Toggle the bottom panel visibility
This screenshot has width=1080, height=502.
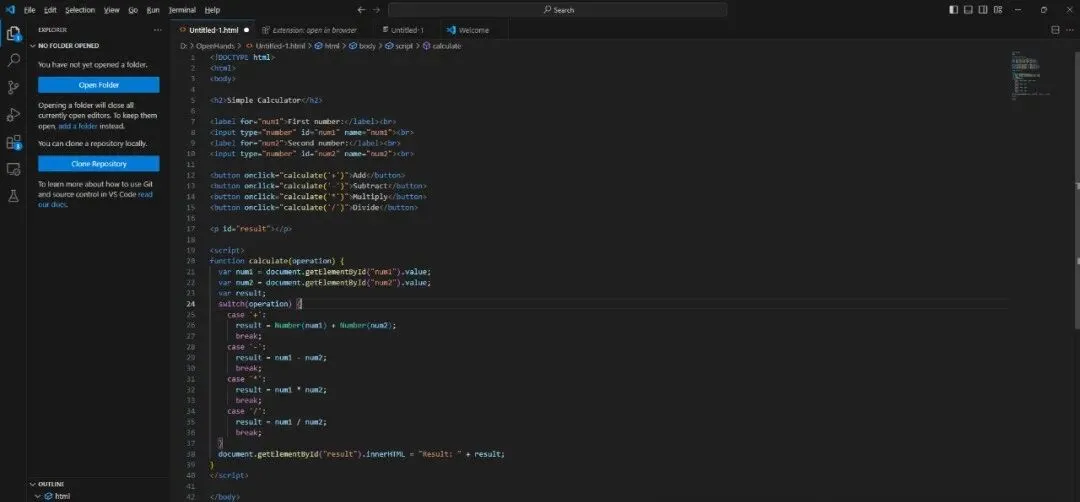pos(968,10)
